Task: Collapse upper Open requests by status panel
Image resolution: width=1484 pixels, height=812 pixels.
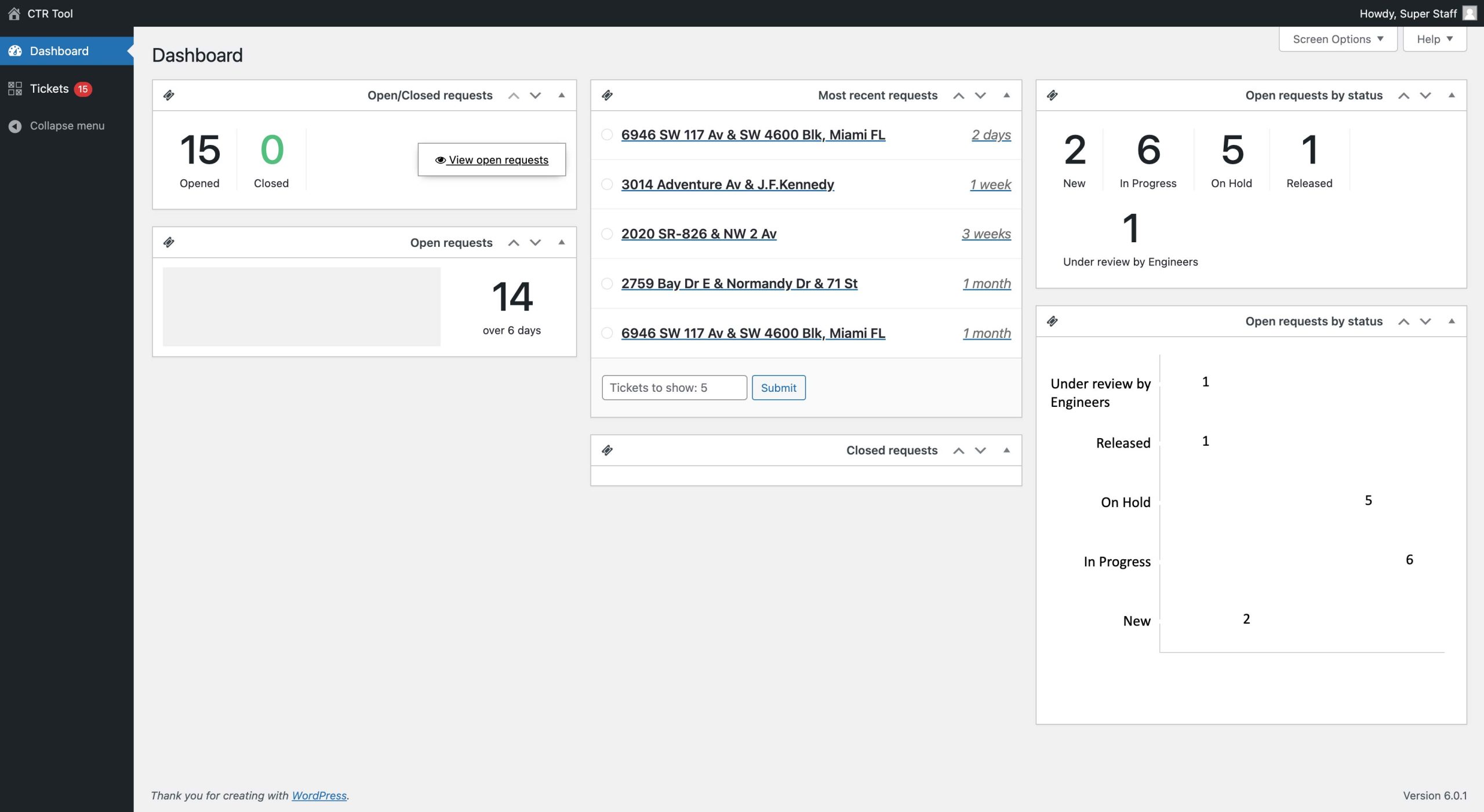Action: pyautogui.click(x=1452, y=95)
